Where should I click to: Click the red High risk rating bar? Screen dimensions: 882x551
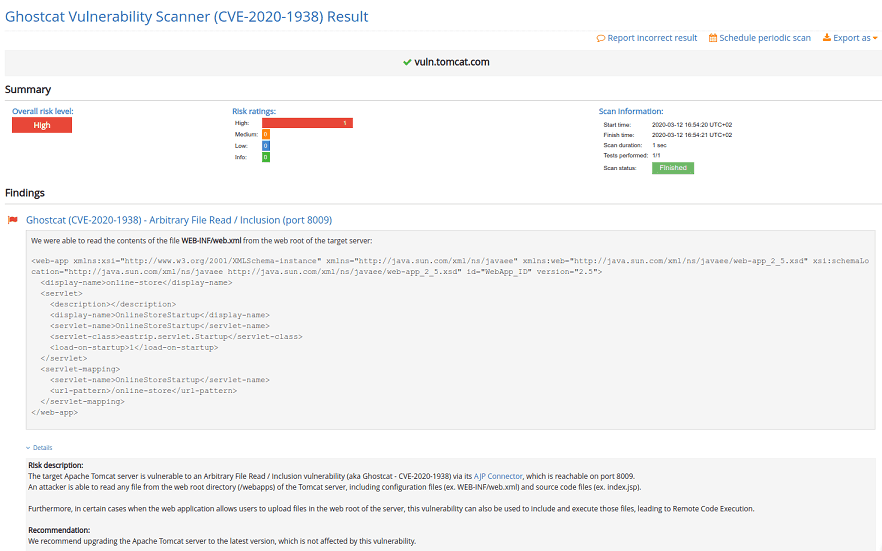pyautogui.click(x=307, y=123)
